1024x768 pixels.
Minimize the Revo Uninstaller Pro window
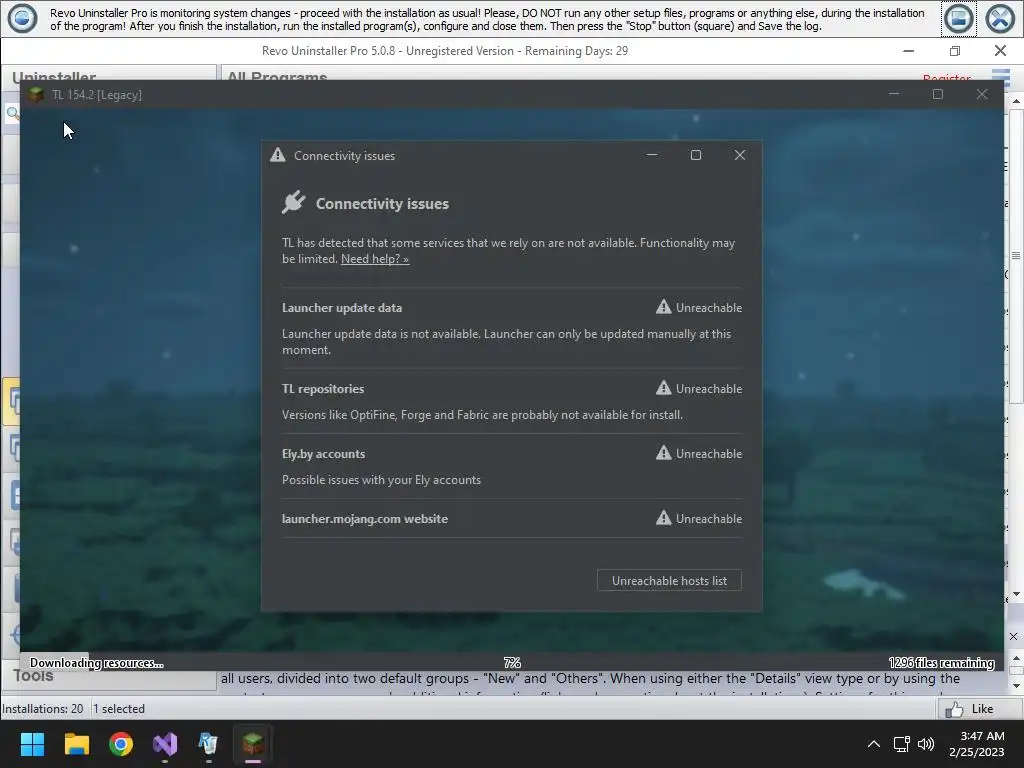coord(908,51)
